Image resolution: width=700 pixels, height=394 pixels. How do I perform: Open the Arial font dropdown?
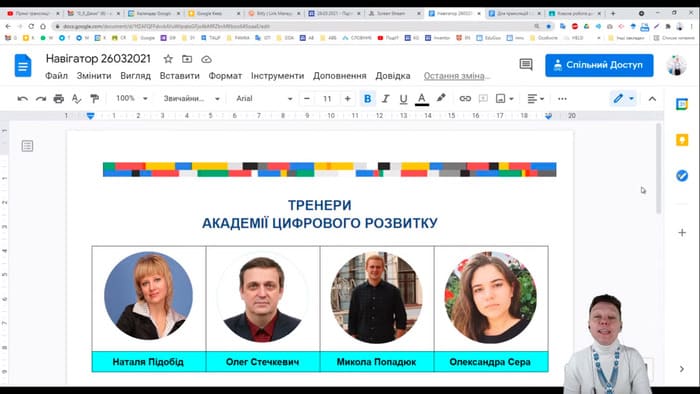click(x=264, y=99)
